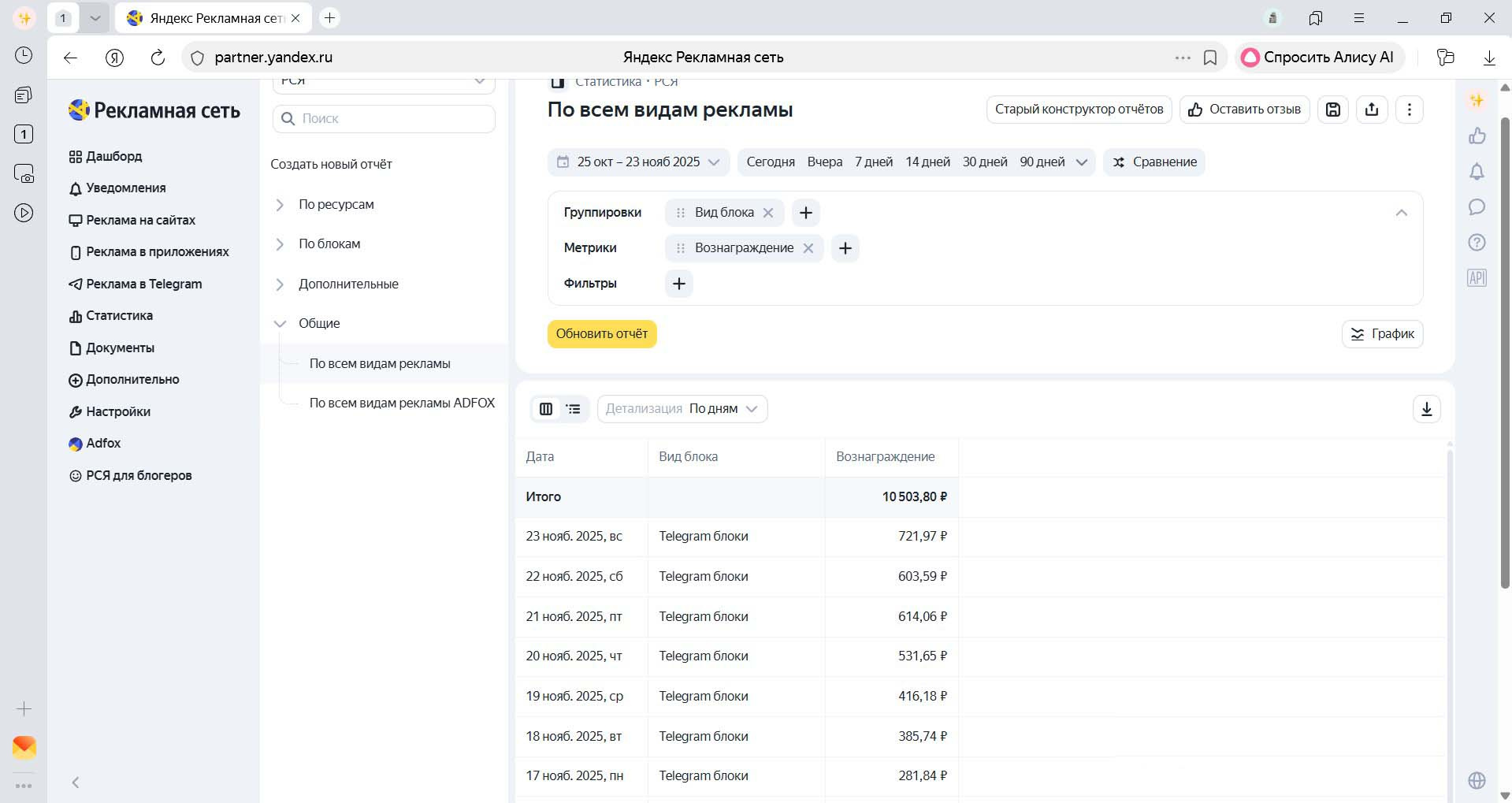This screenshot has width=1512, height=803.
Task: Open Статистика in the left sidebar
Action: (119, 316)
